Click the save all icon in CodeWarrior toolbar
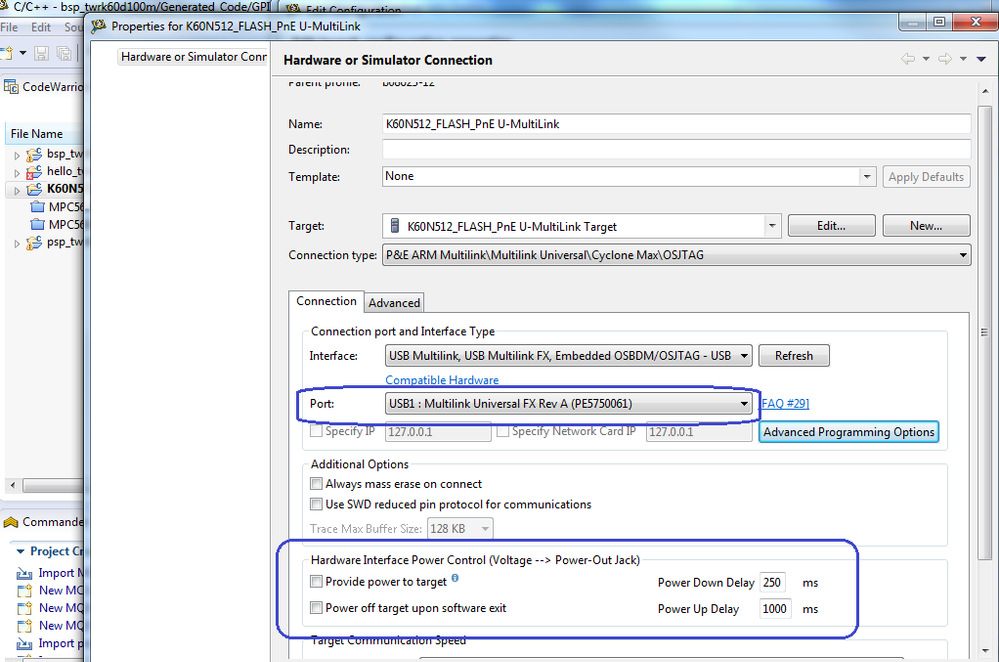Viewport: 999px width, 662px height. (64, 54)
